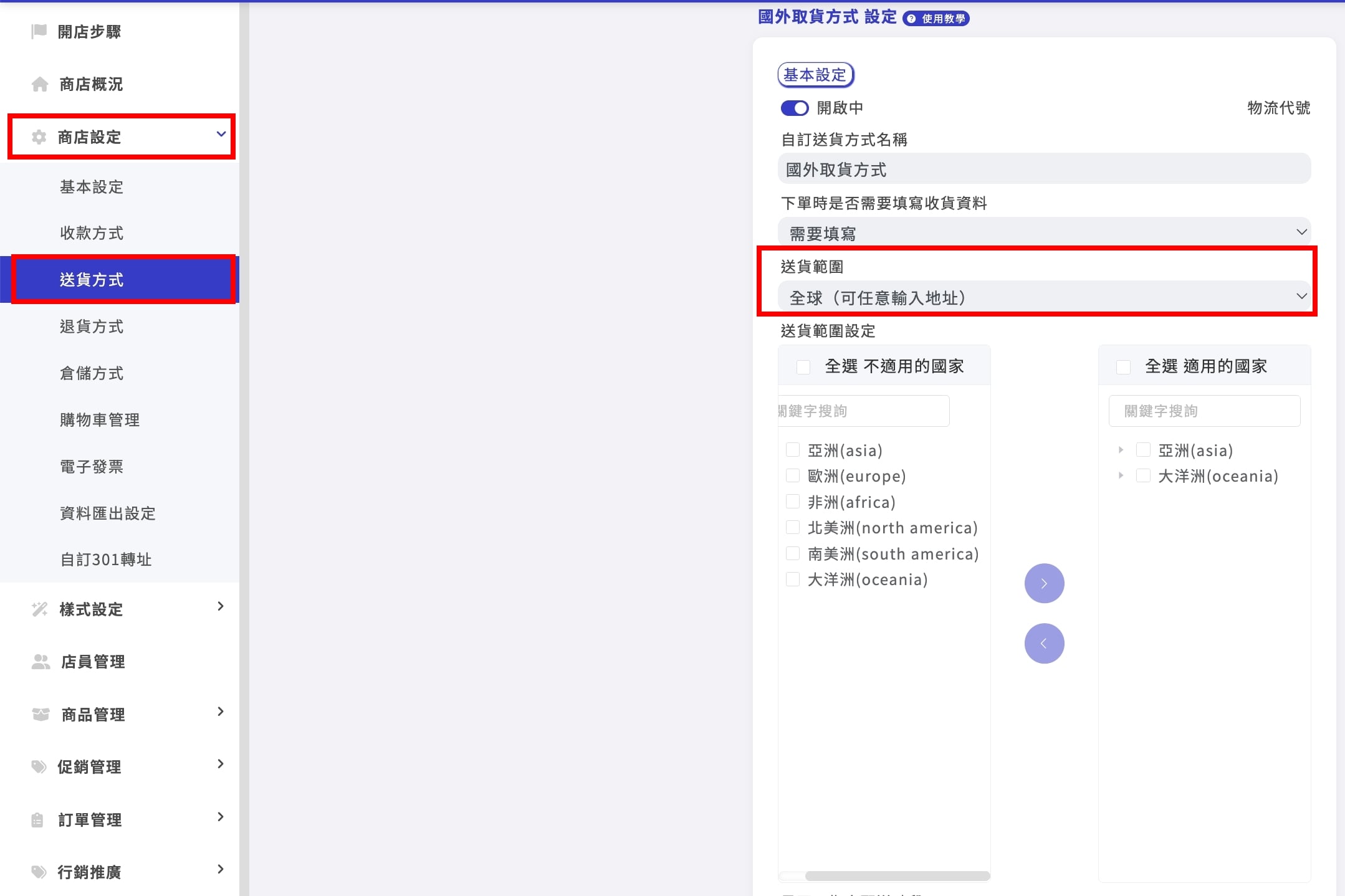The image size is (1345, 896).
Task: Collapse the 商店設定 menu chevron
Action: coord(221,134)
